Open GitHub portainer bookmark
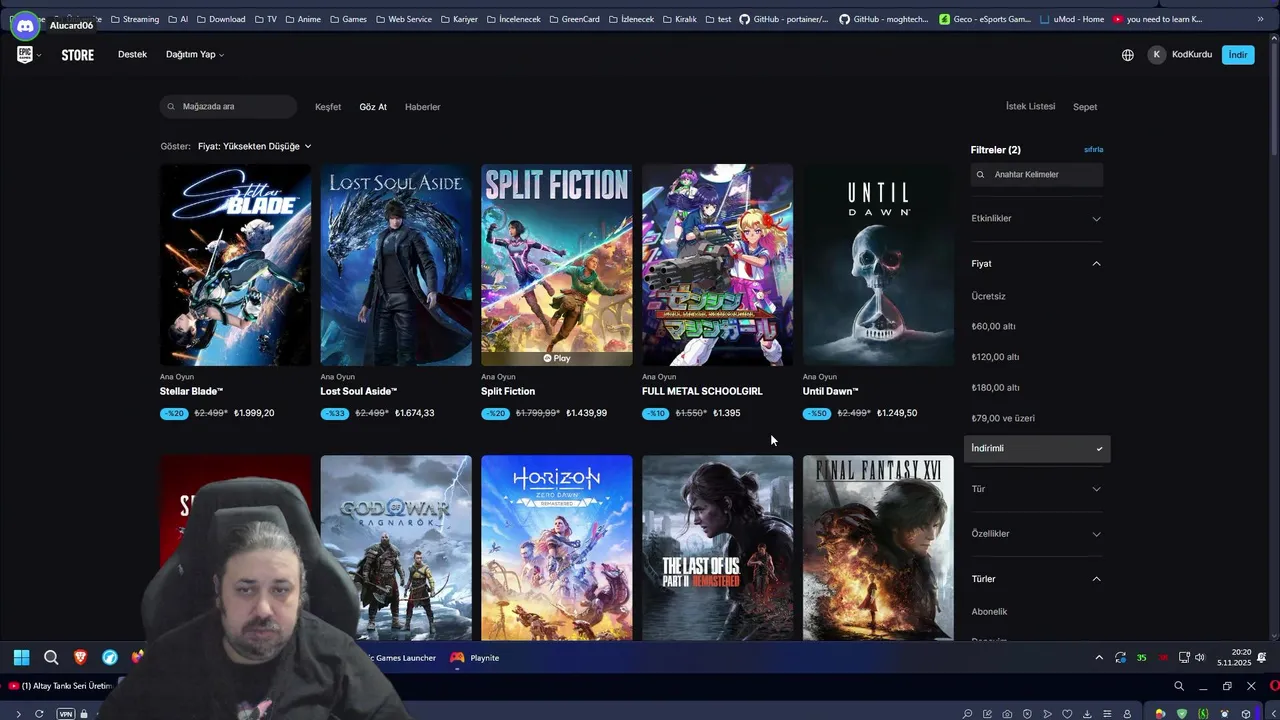This screenshot has height=720, width=1280. 784,19
